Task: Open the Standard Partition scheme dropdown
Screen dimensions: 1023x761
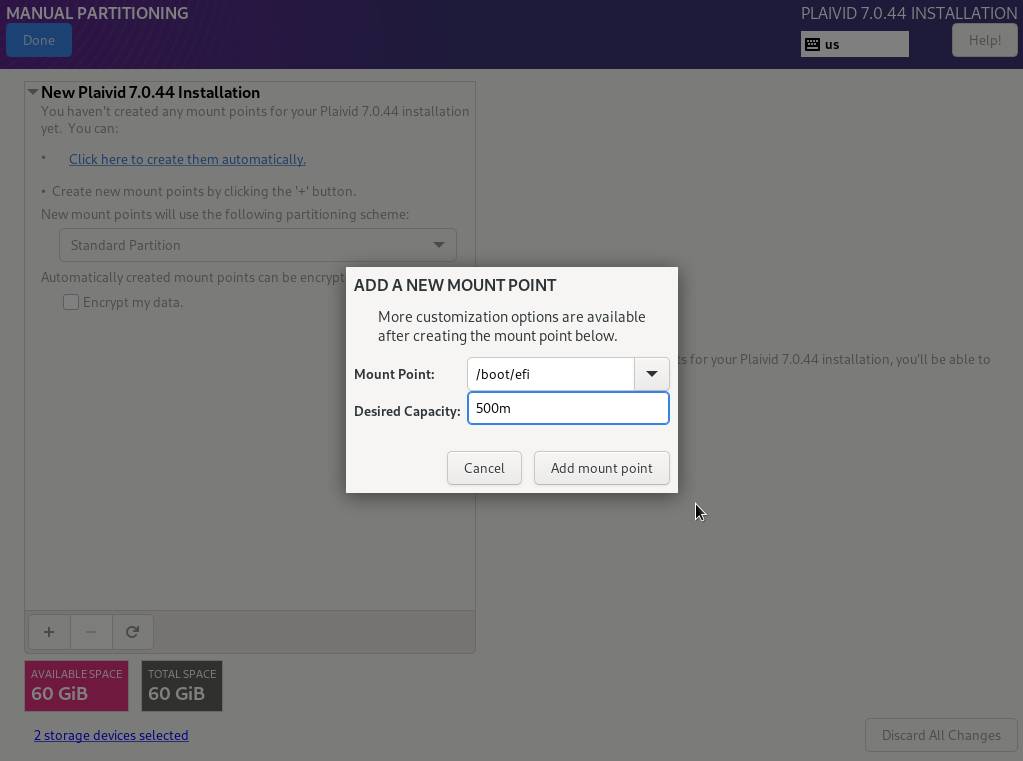Action: (x=258, y=245)
